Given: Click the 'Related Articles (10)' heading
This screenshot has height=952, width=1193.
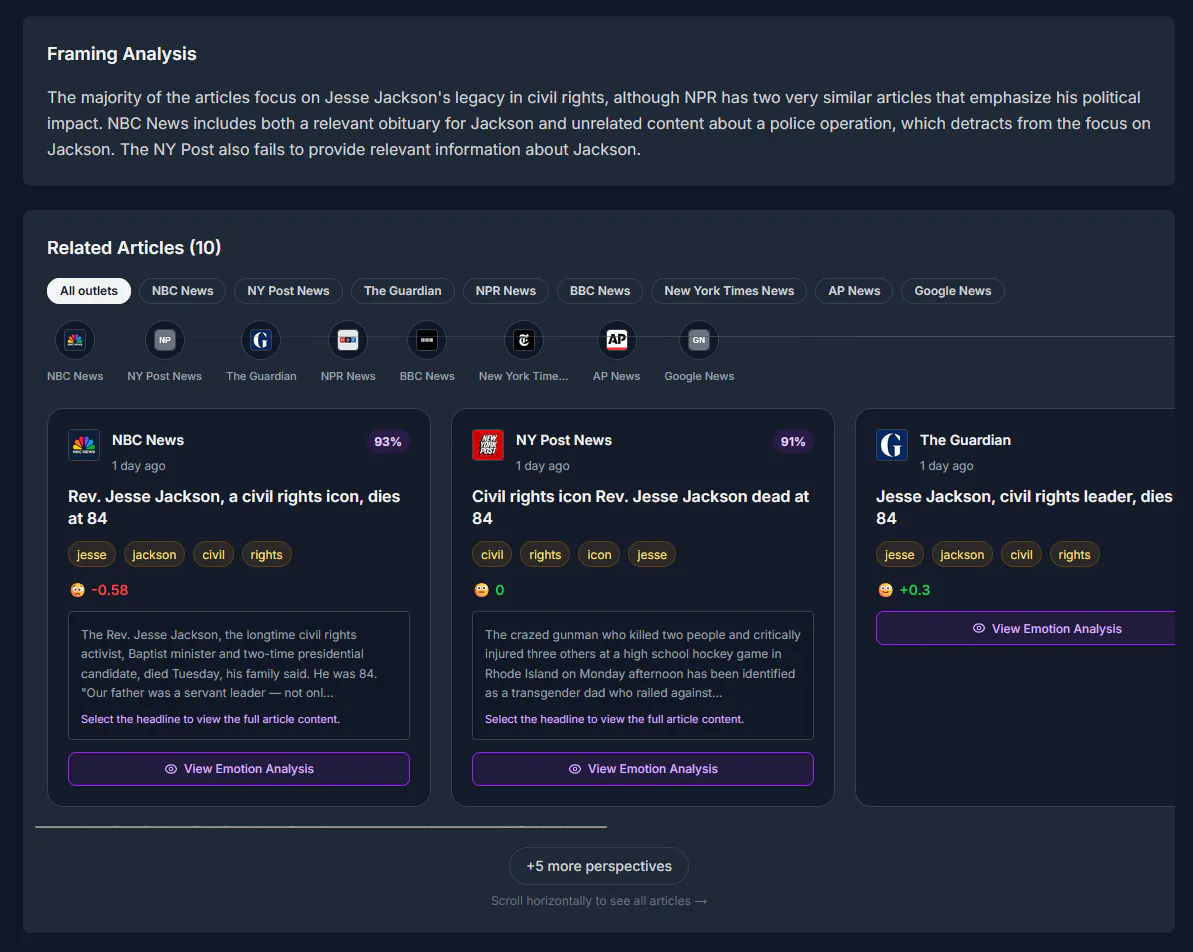Looking at the screenshot, I should pos(134,247).
